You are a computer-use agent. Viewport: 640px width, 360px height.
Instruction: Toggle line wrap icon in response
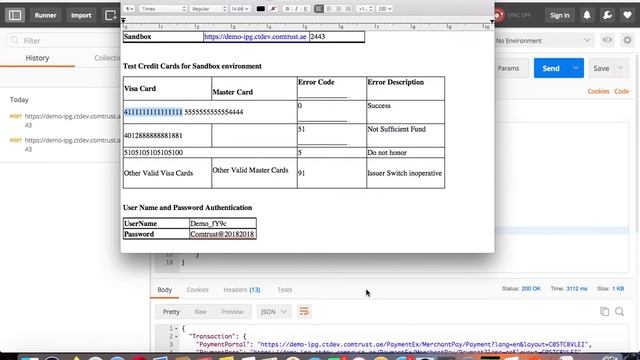(304, 311)
